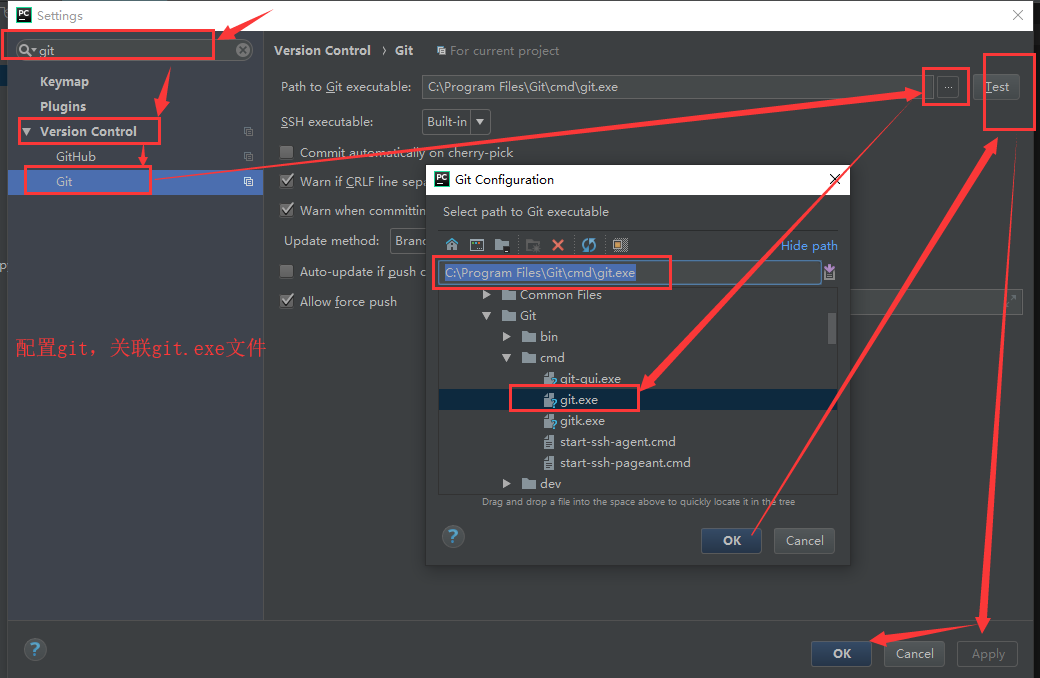The width and height of the screenshot is (1040, 678).
Task: Select start-ssh-pageant.cmd file
Action: click(x=625, y=463)
